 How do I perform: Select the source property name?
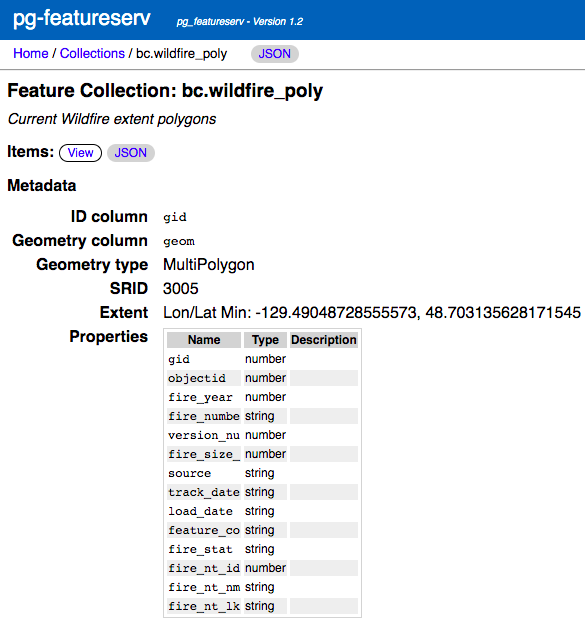click(190, 473)
